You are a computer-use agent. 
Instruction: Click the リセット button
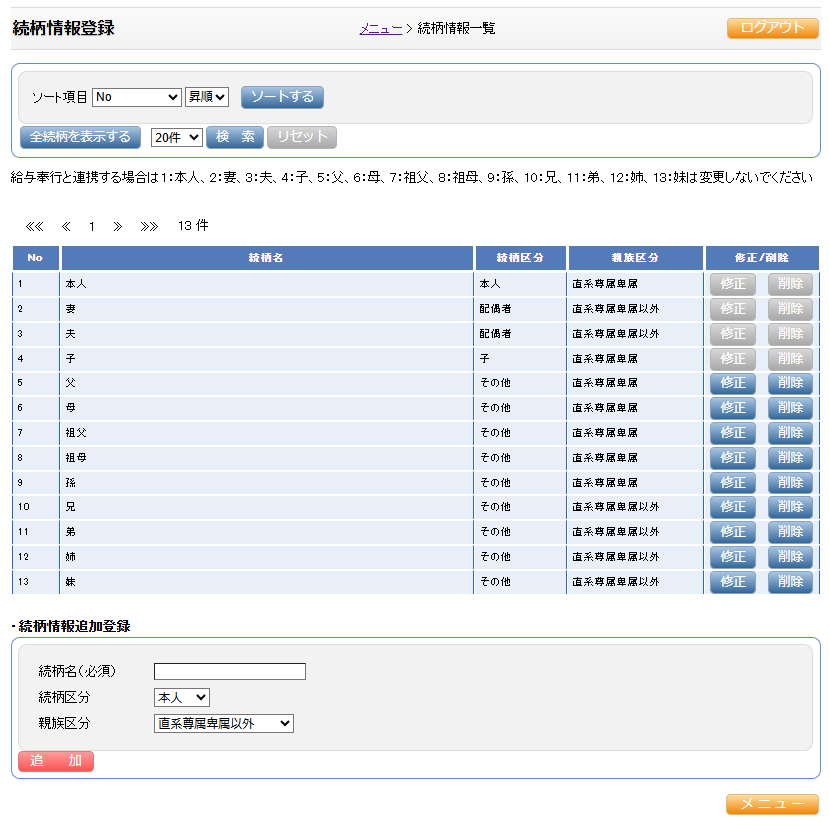click(x=301, y=137)
